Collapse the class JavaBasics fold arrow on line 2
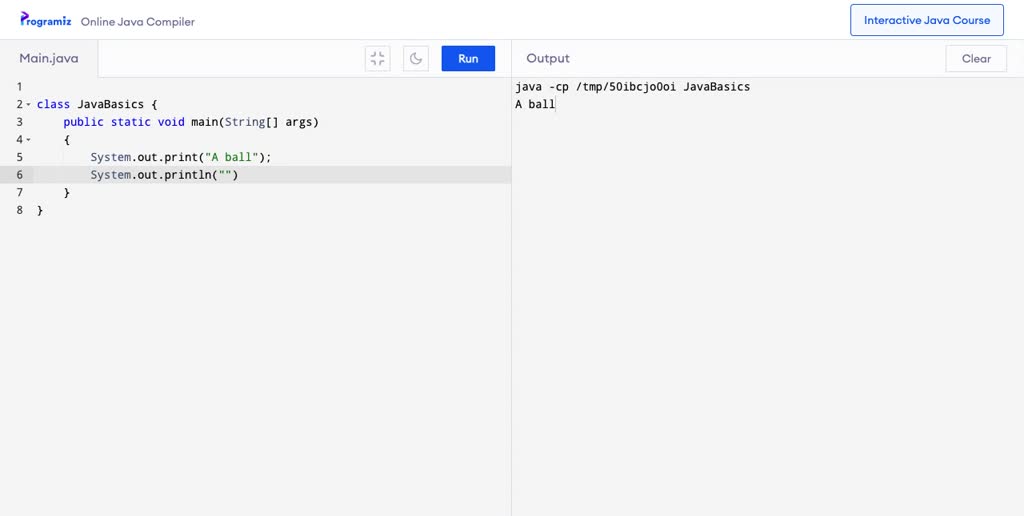Screen dimensions: 1024x516 click(28, 105)
